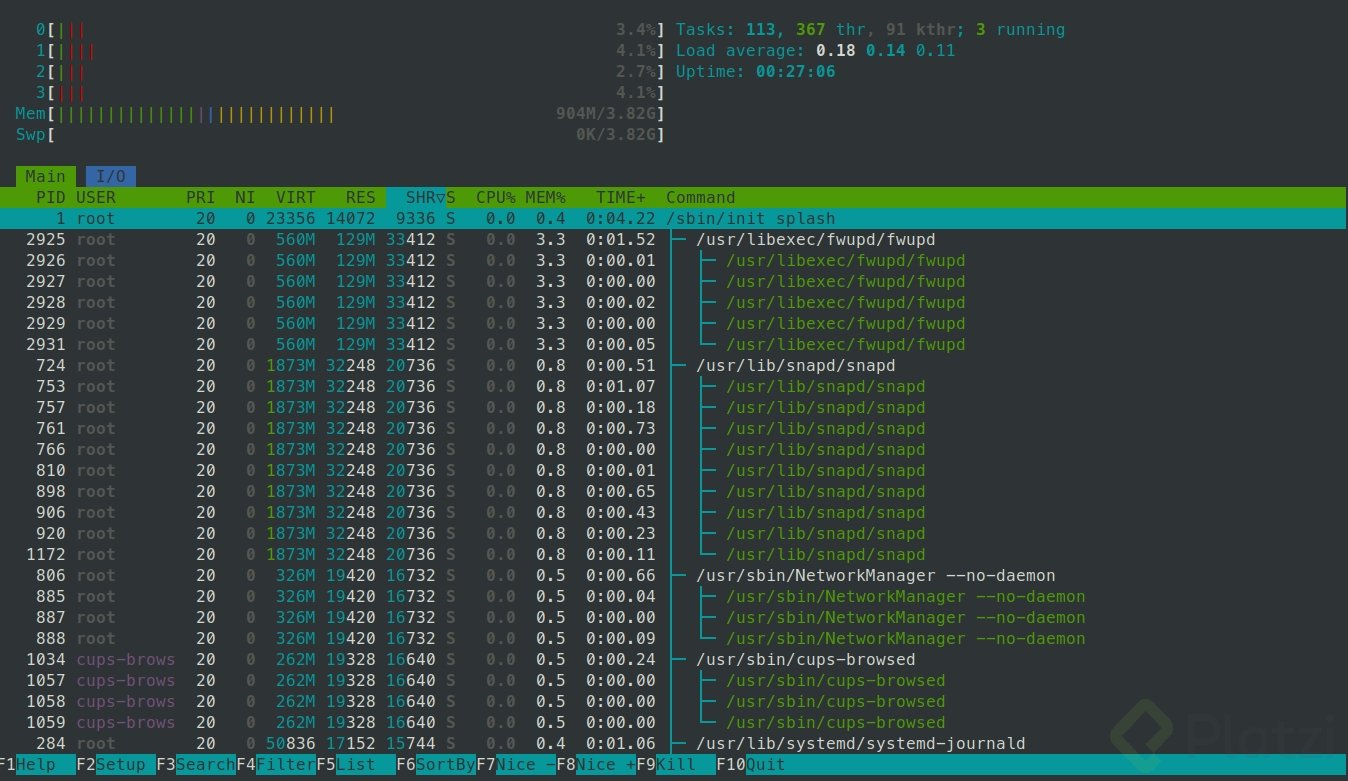Click F10 Quit in the bottom bar
The height and width of the screenshot is (781, 1348).
[x=751, y=765]
